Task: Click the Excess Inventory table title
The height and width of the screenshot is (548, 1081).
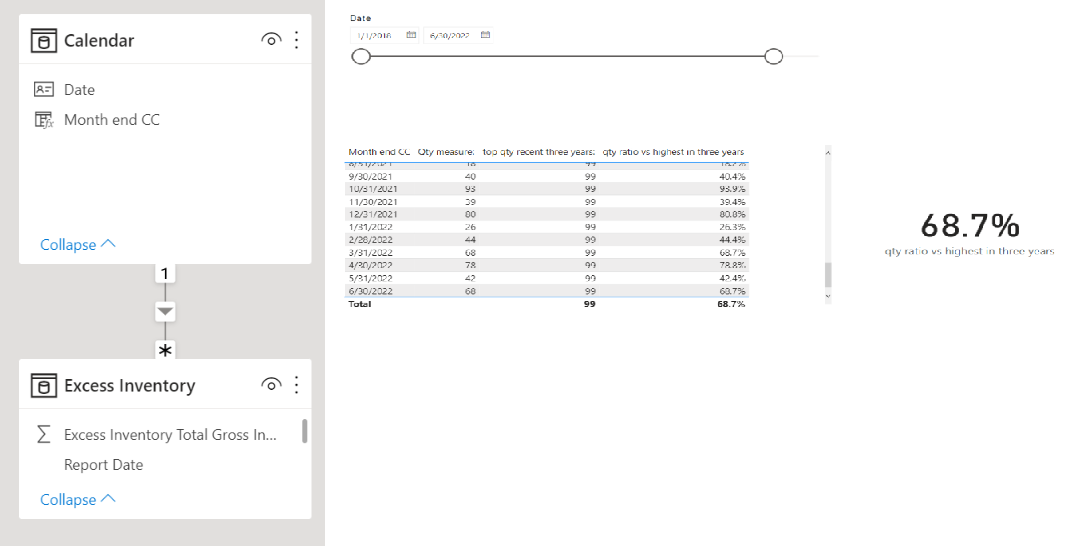Action: 130,385
